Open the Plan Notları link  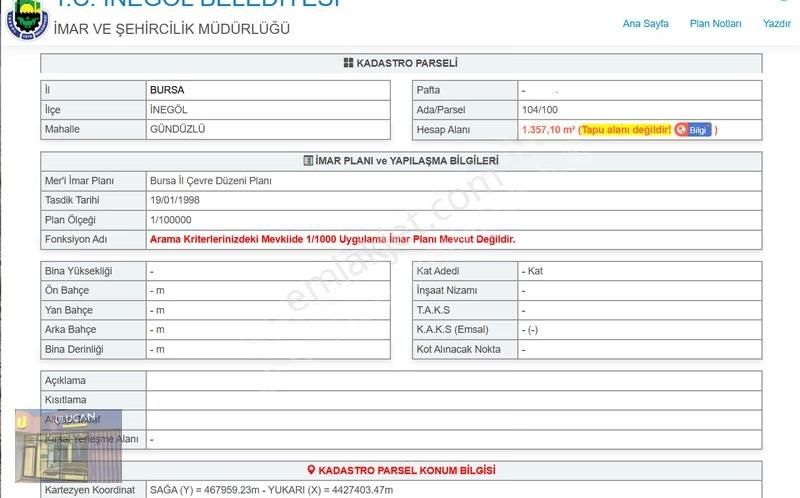click(715, 23)
